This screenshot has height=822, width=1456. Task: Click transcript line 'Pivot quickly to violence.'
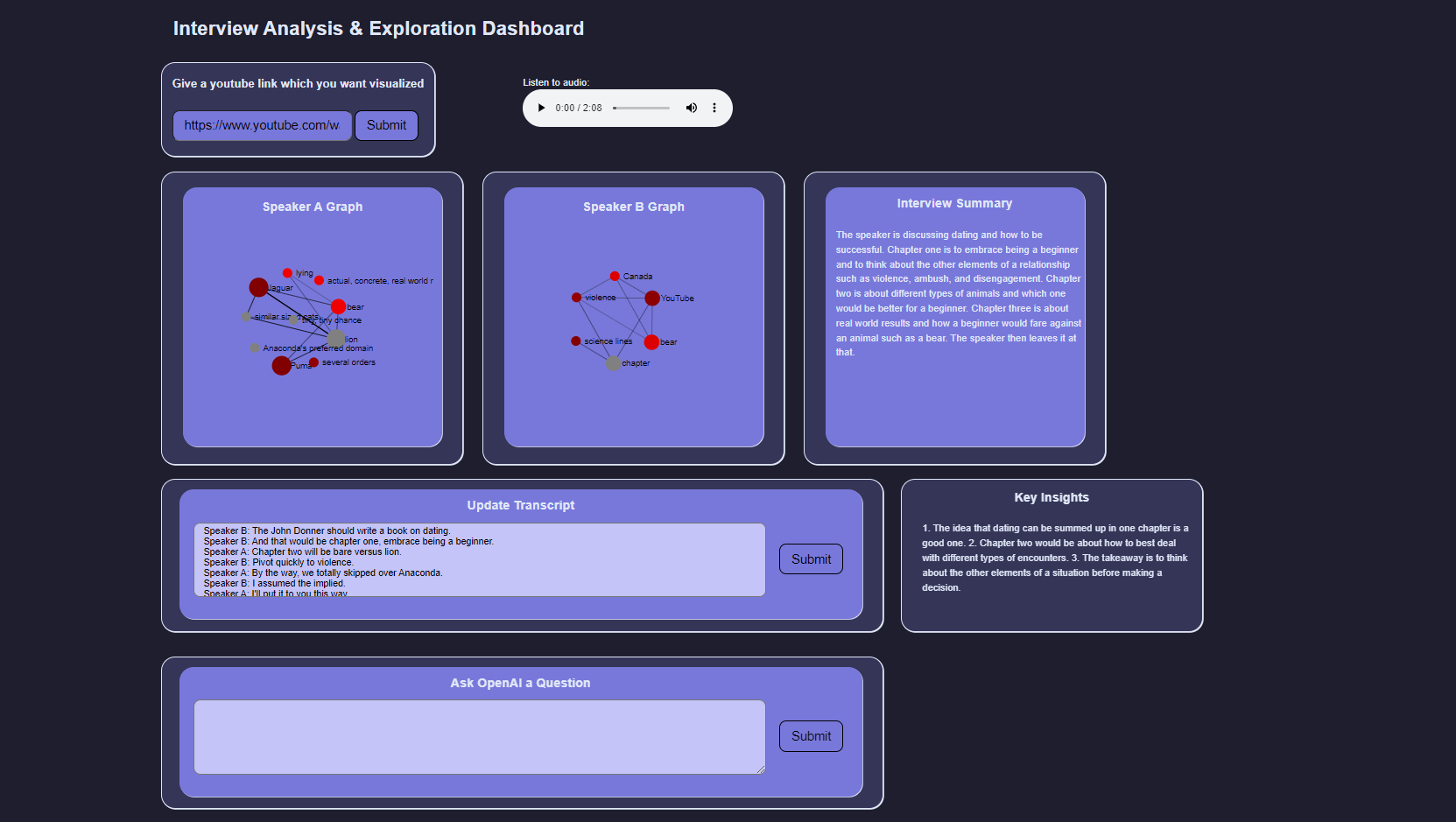click(x=278, y=562)
